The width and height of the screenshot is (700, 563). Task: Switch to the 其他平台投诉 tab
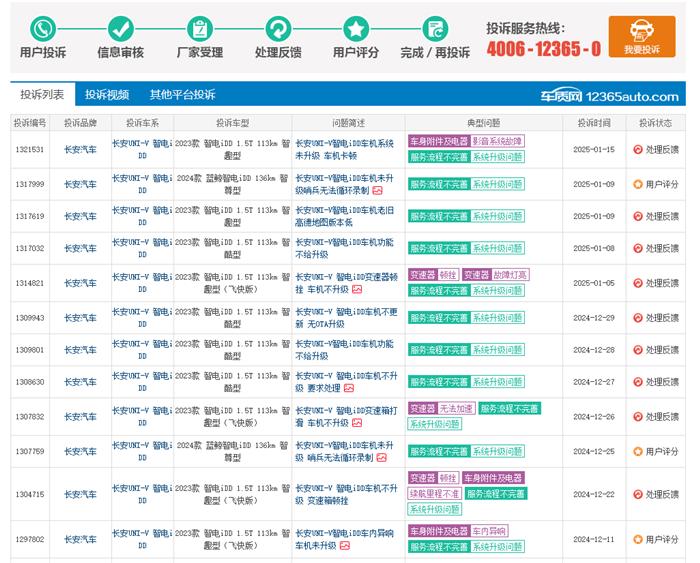coord(182,95)
